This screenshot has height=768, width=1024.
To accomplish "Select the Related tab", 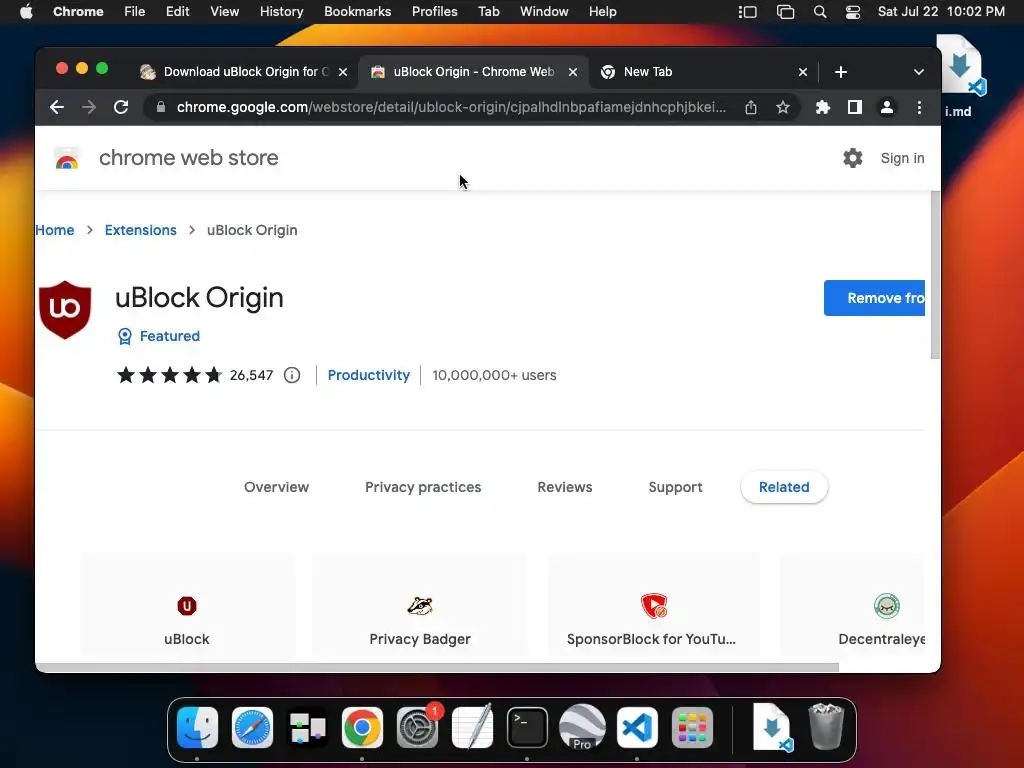I will pos(784,487).
